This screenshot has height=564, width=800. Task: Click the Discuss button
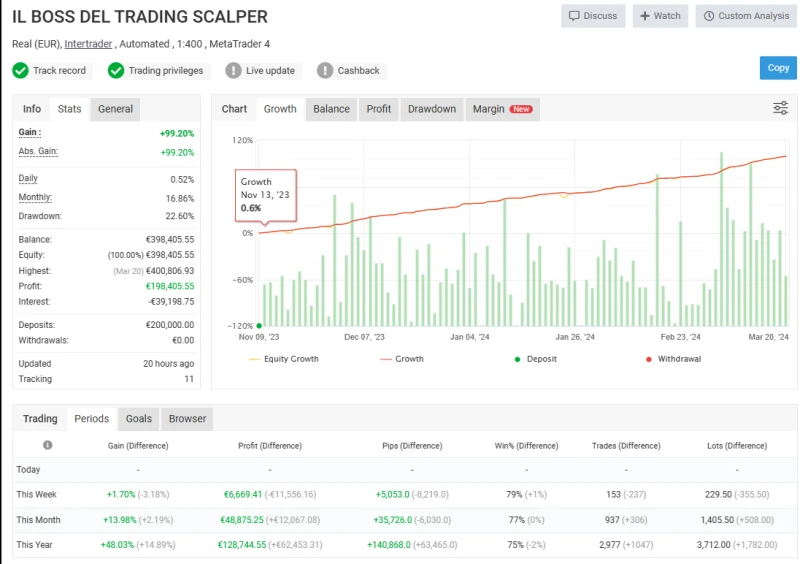[593, 16]
